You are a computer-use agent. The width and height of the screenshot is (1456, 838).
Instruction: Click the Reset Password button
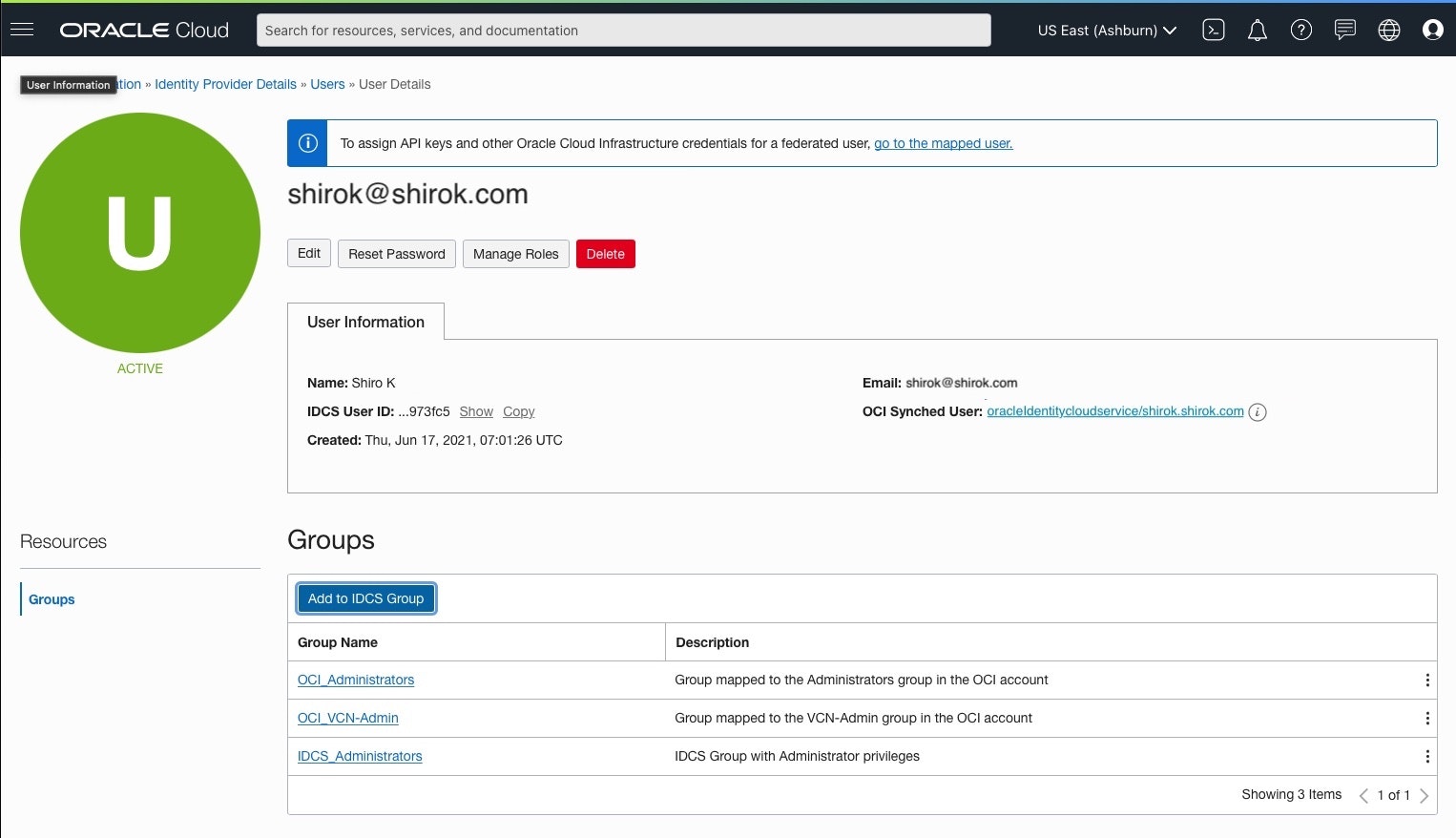click(x=397, y=254)
